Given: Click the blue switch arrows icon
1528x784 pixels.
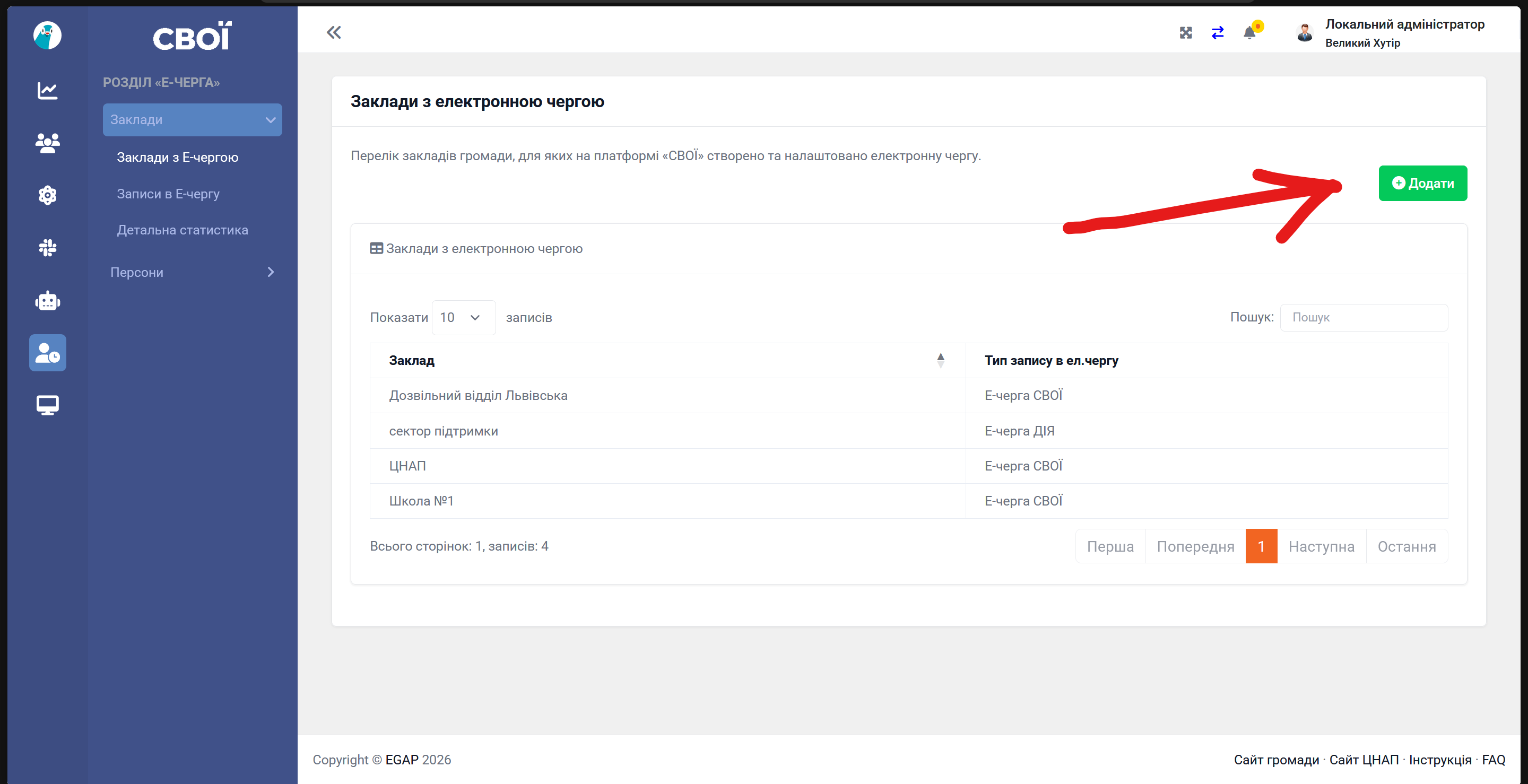Looking at the screenshot, I should pos(1217,32).
